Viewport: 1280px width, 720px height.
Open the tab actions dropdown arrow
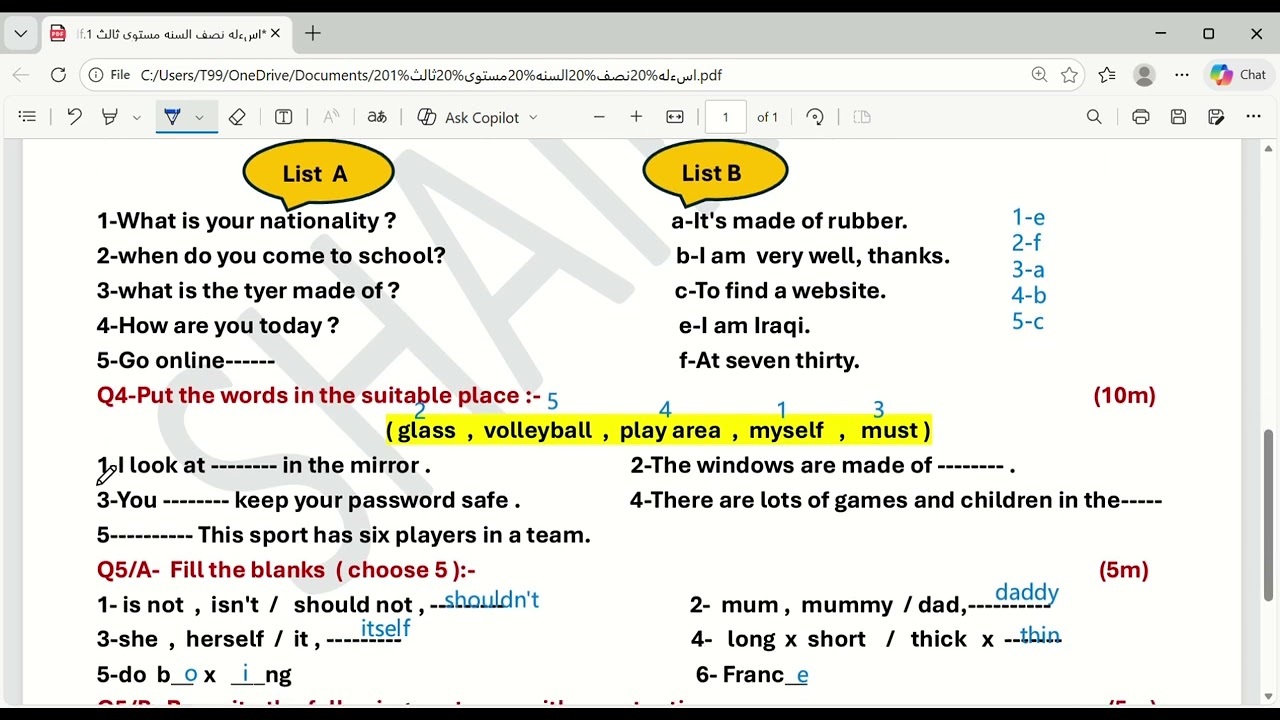click(x=20, y=34)
